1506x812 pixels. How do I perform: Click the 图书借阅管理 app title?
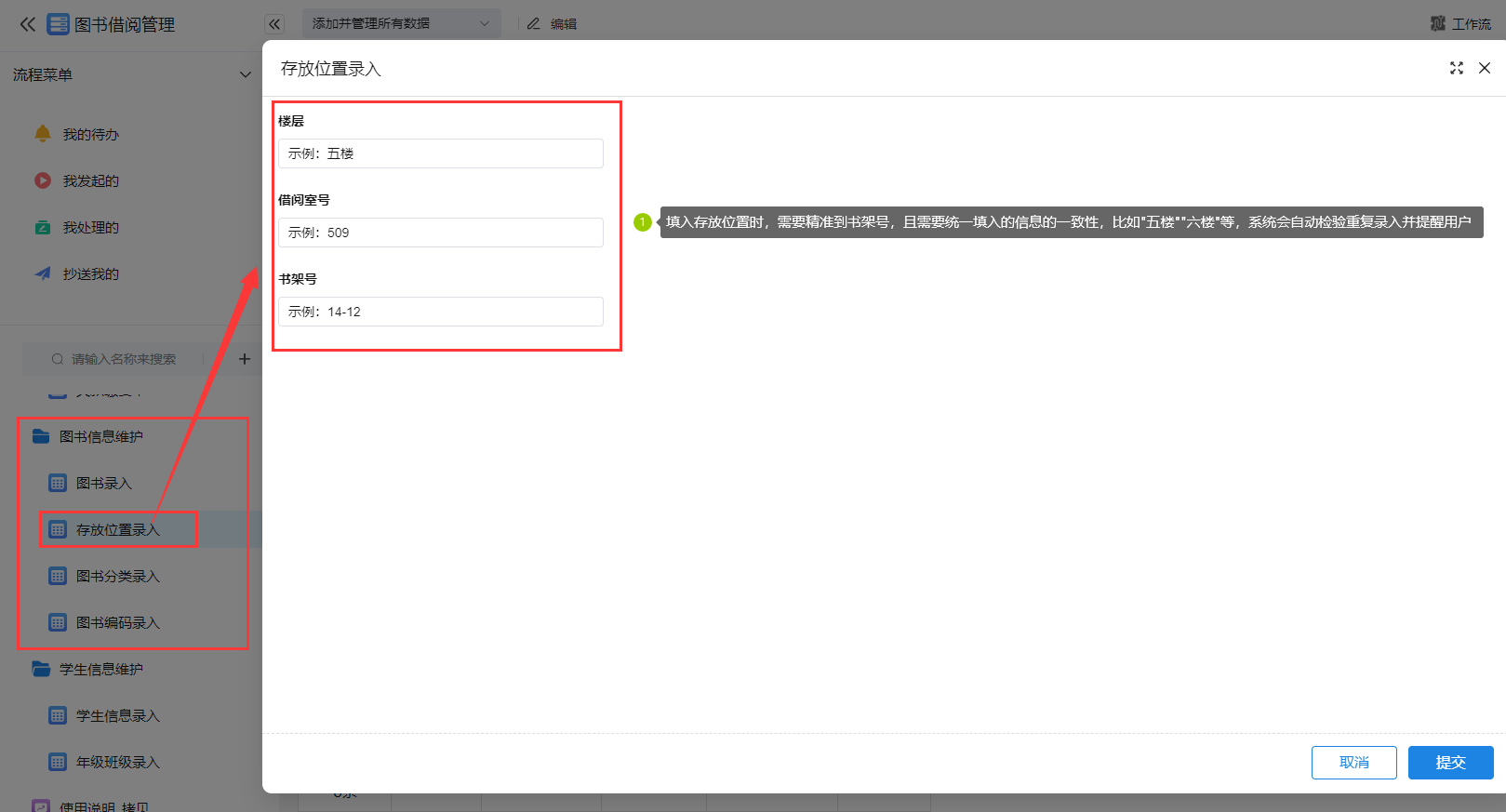tap(125, 25)
